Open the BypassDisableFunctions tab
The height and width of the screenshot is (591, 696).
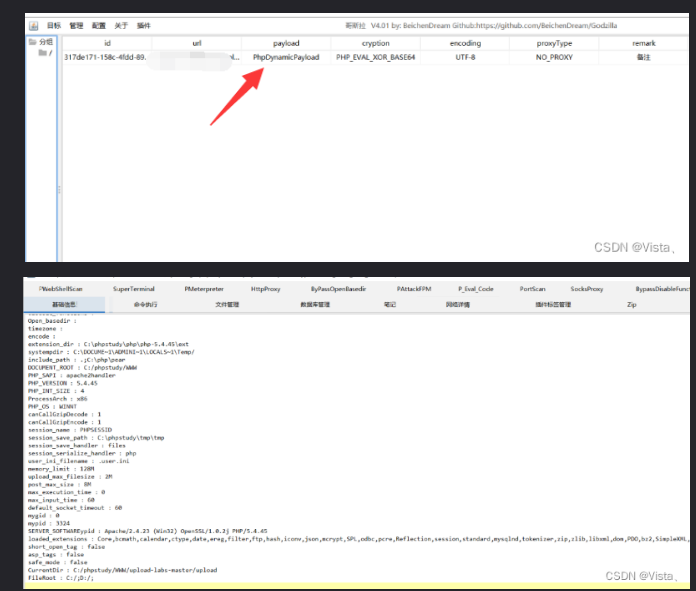pos(662,289)
